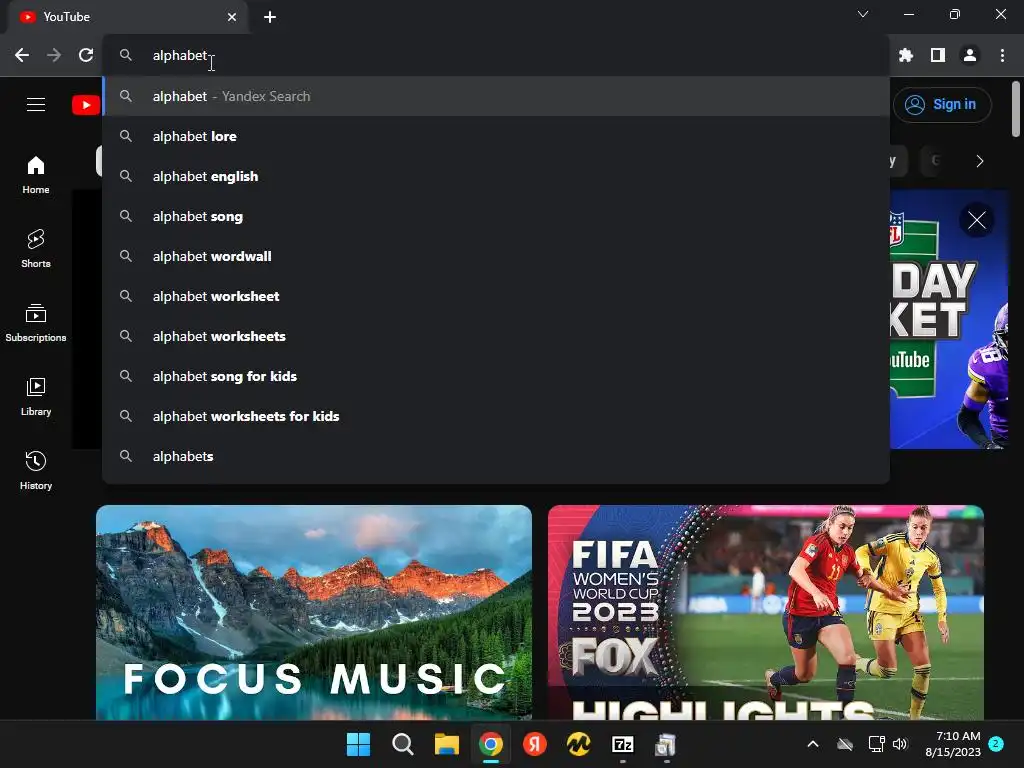Open the volume control in system tray
Viewport: 1024px width, 768px height.
click(900, 744)
